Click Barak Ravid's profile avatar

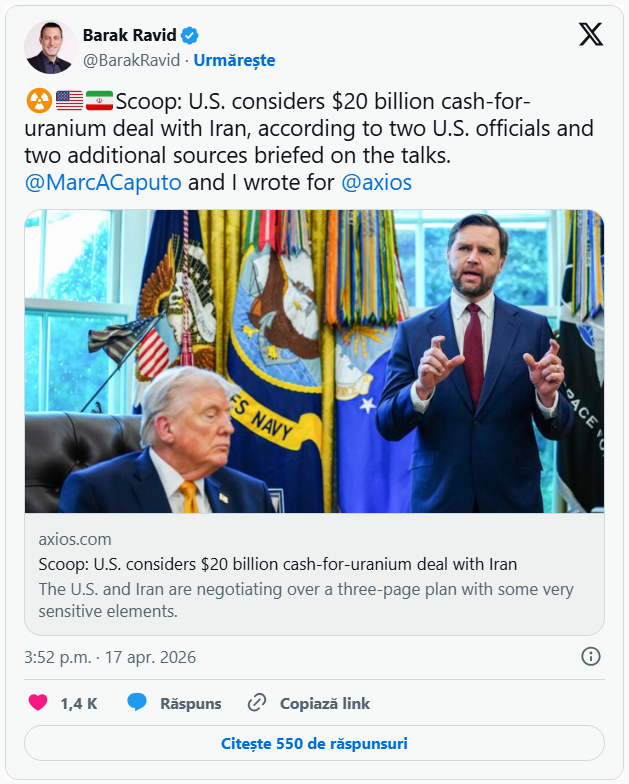(x=50, y=47)
